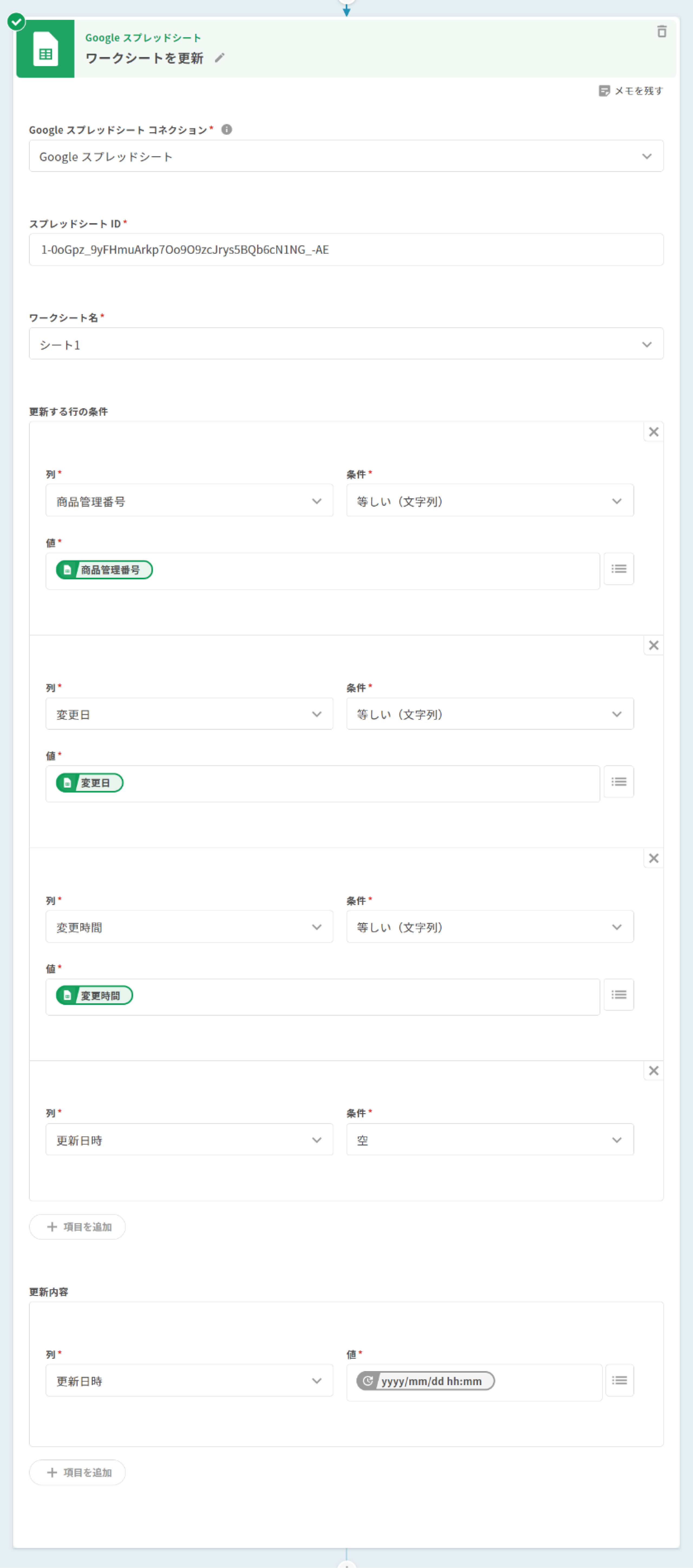Click the info icon beside the コネクション label
This screenshot has width=693, height=1568.
point(227,130)
